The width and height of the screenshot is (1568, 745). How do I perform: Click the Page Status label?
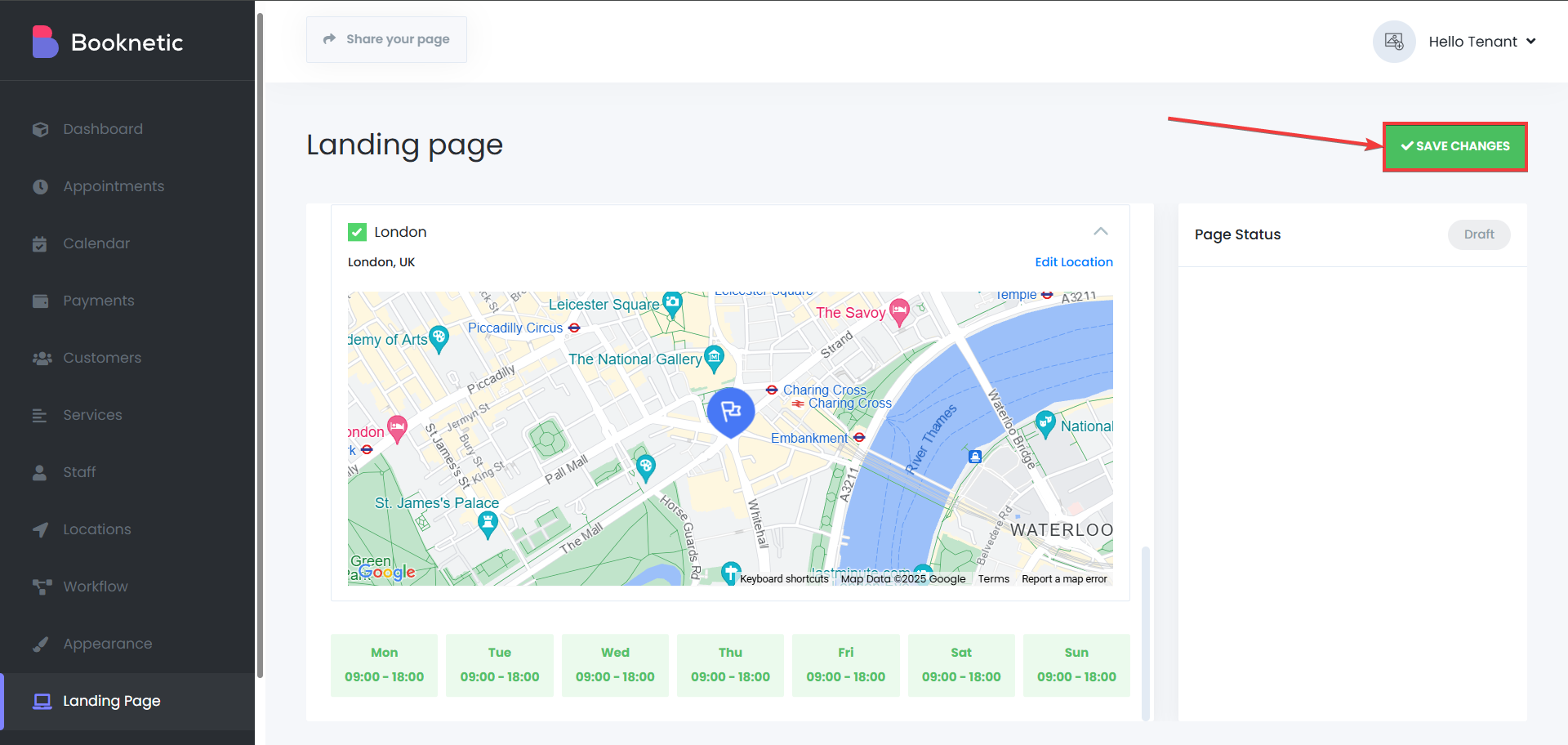click(x=1237, y=234)
